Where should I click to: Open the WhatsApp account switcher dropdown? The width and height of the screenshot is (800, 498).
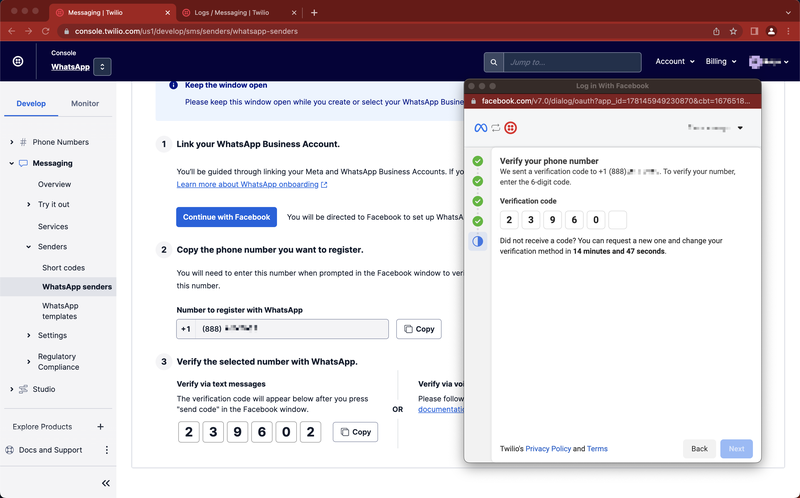coord(103,67)
